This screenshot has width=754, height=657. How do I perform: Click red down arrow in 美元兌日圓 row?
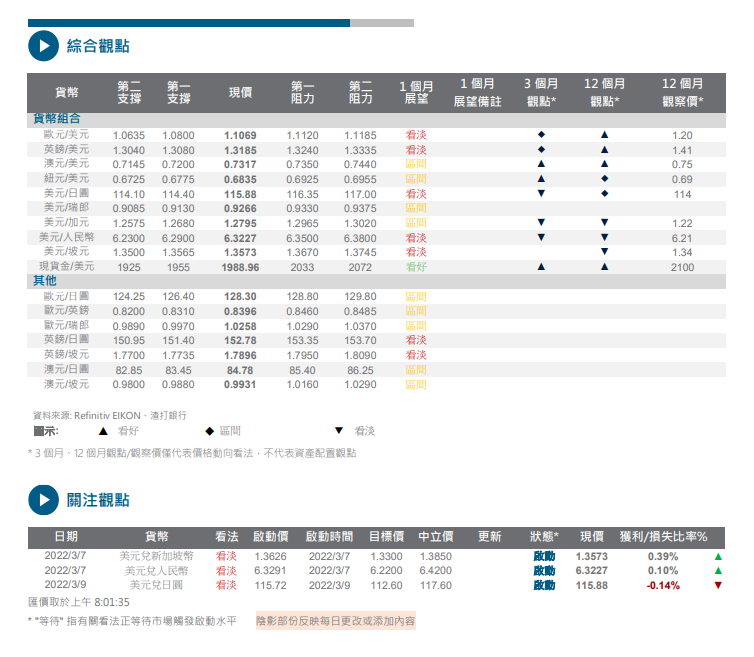[x=718, y=585]
